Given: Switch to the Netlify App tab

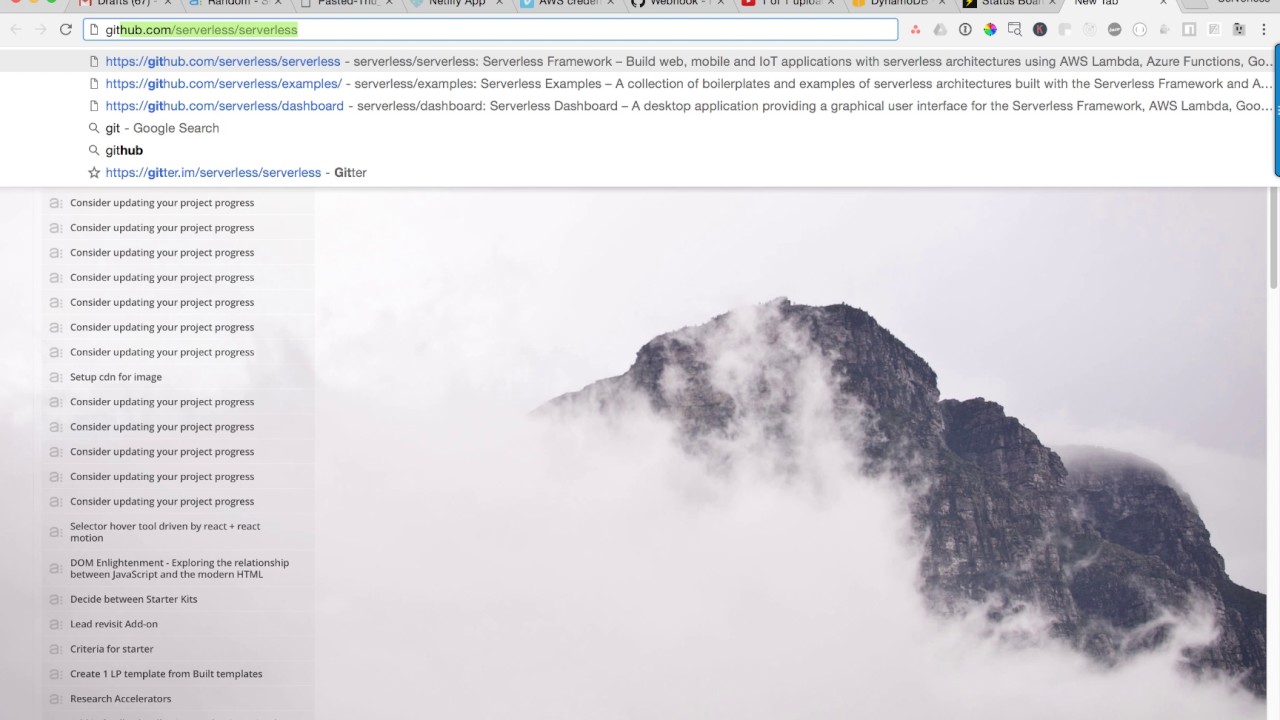Looking at the screenshot, I should click(x=455, y=4).
